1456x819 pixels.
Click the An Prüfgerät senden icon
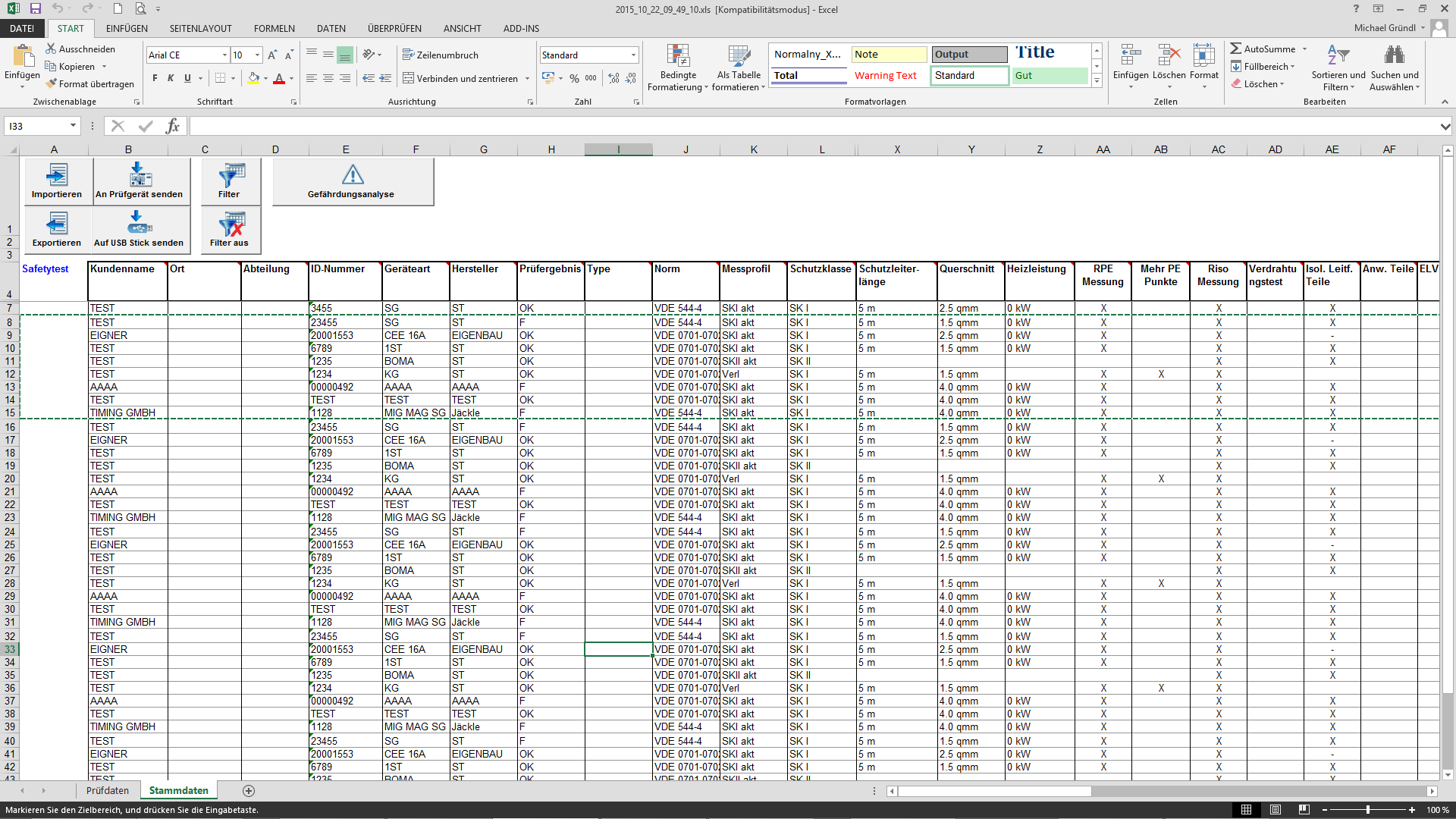click(140, 174)
